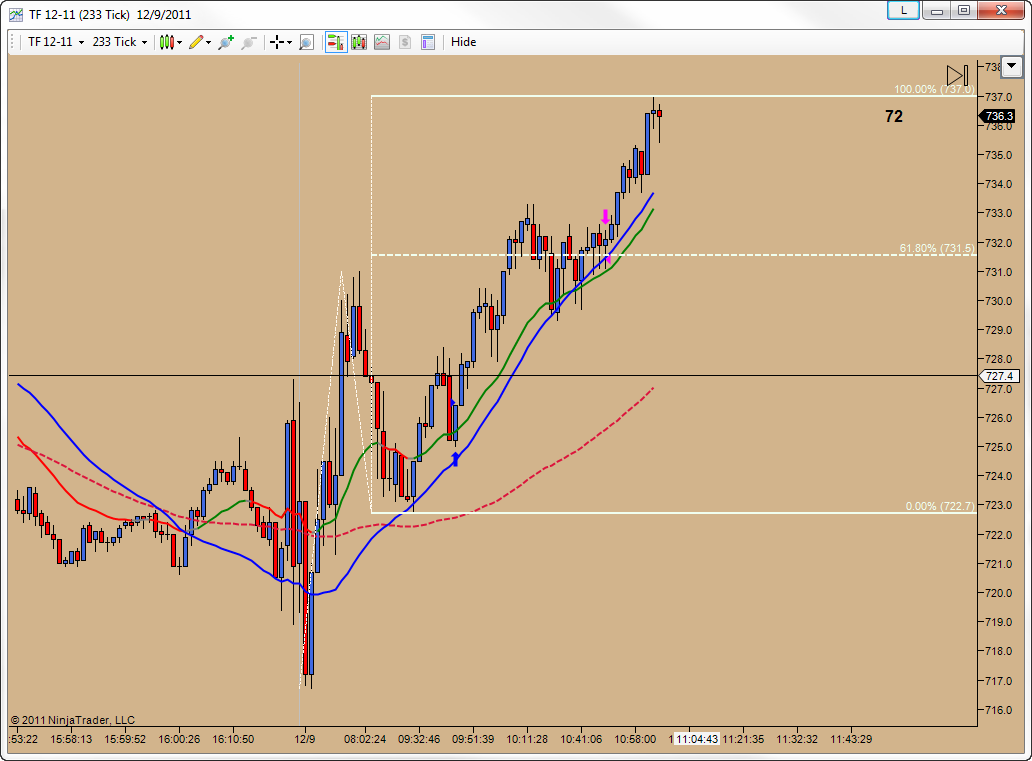The image size is (1032, 761).
Task: Click the 12/9 date label on the time axis
Action: coord(305,739)
